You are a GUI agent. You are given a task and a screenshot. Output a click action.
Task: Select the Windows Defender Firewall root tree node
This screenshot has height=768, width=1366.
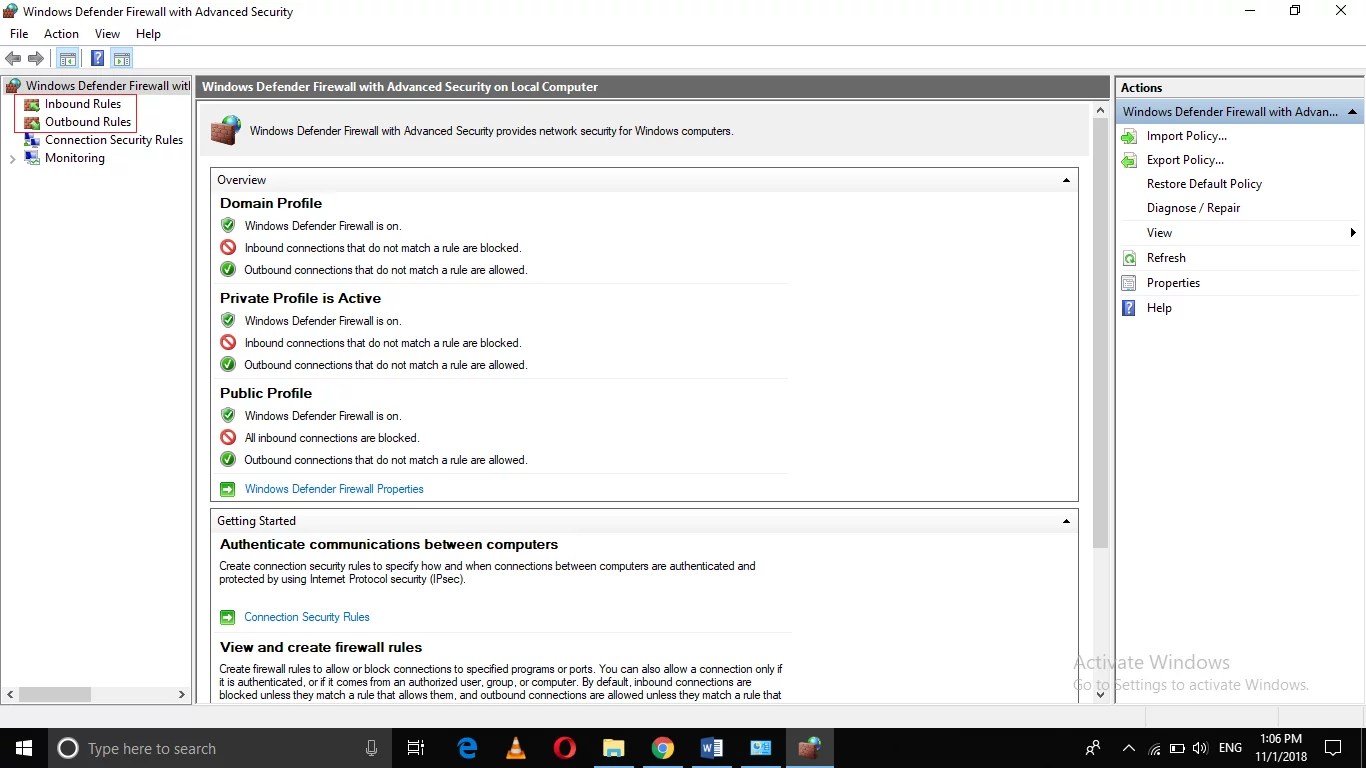[x=97, y=86]
